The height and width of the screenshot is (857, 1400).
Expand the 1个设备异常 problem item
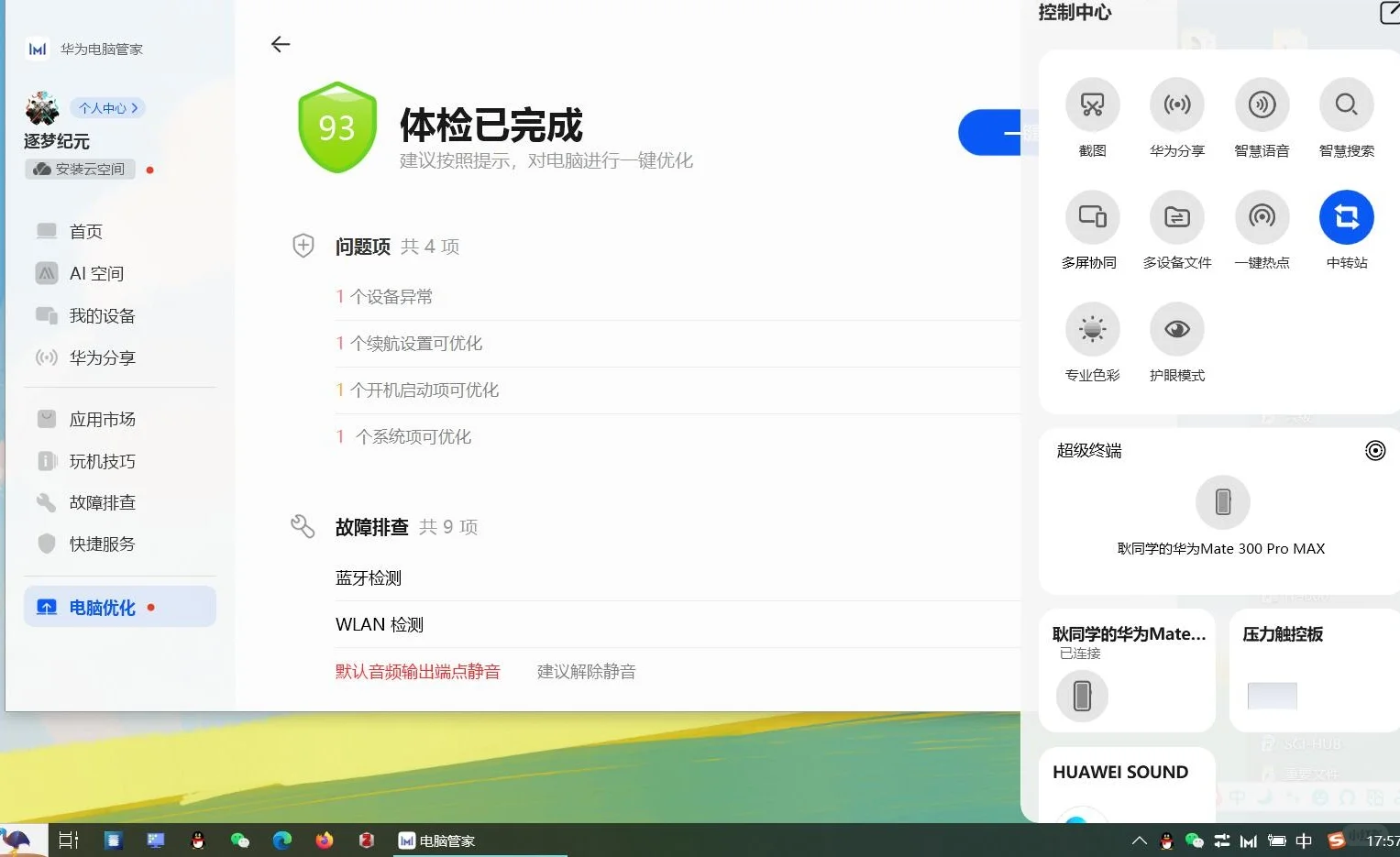tap(385, 296)
